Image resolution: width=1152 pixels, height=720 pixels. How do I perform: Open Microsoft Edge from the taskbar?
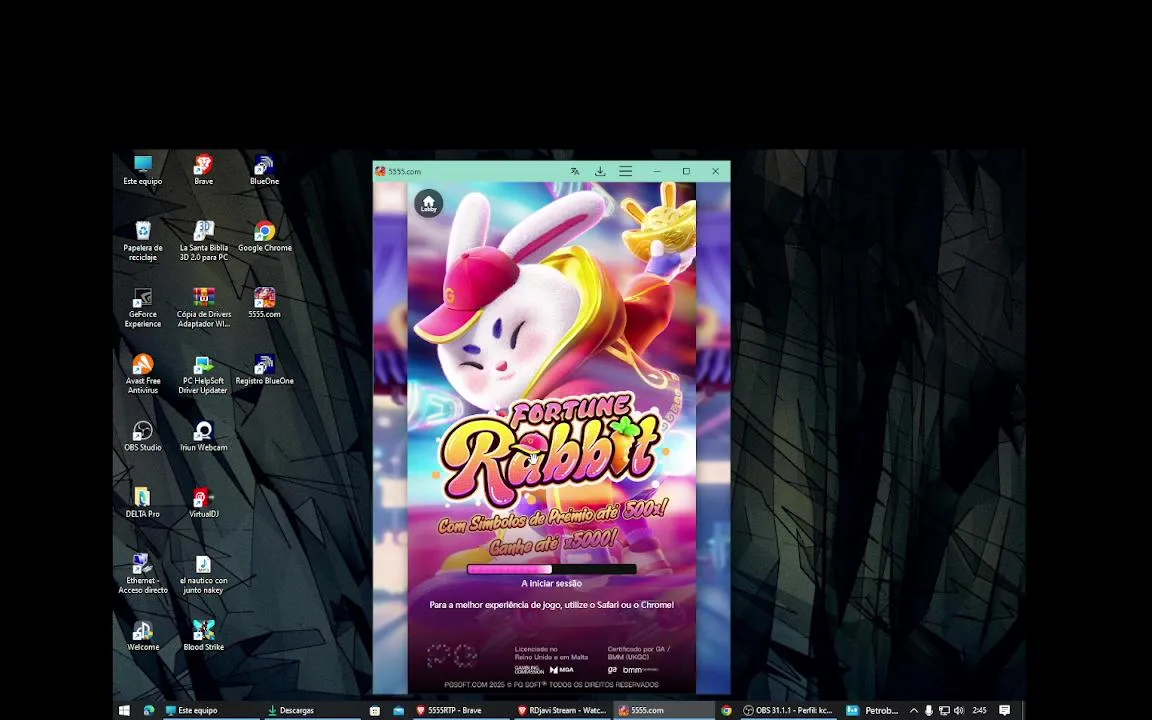coord(149,710)
